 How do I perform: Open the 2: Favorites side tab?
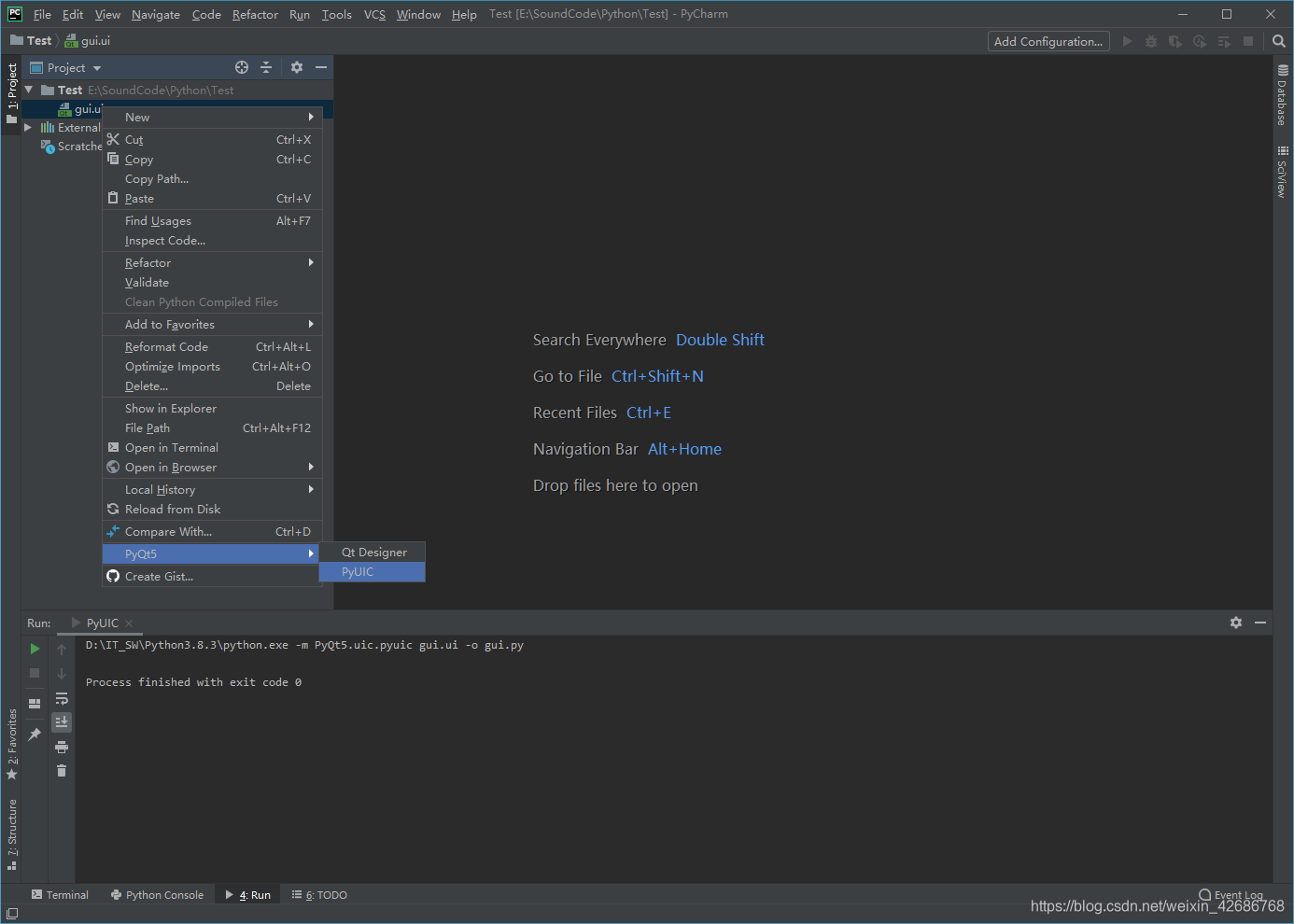(x=12, y=745)
